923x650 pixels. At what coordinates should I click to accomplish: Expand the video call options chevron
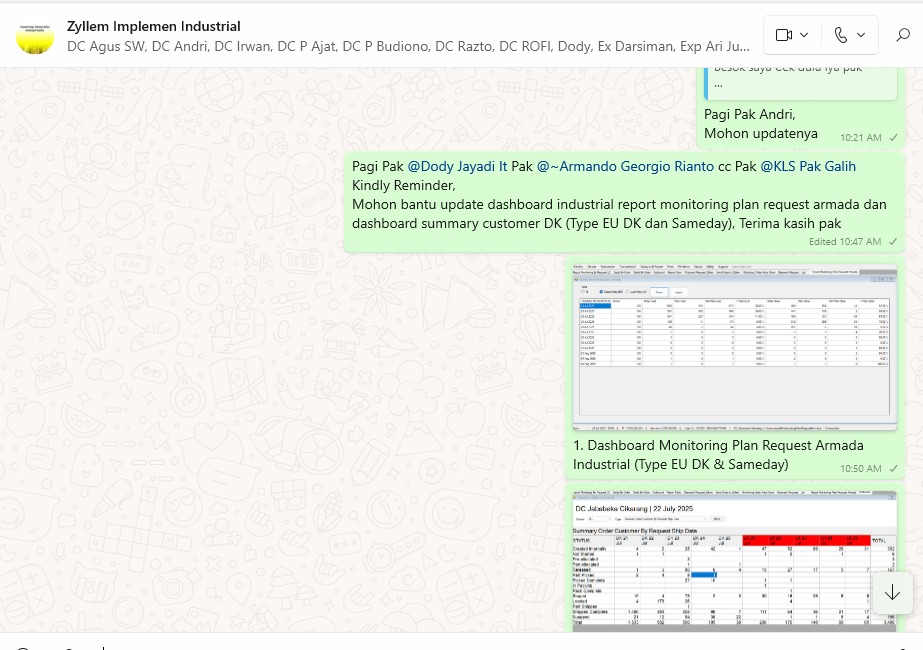pyautogui.click(x=804, y=35)
